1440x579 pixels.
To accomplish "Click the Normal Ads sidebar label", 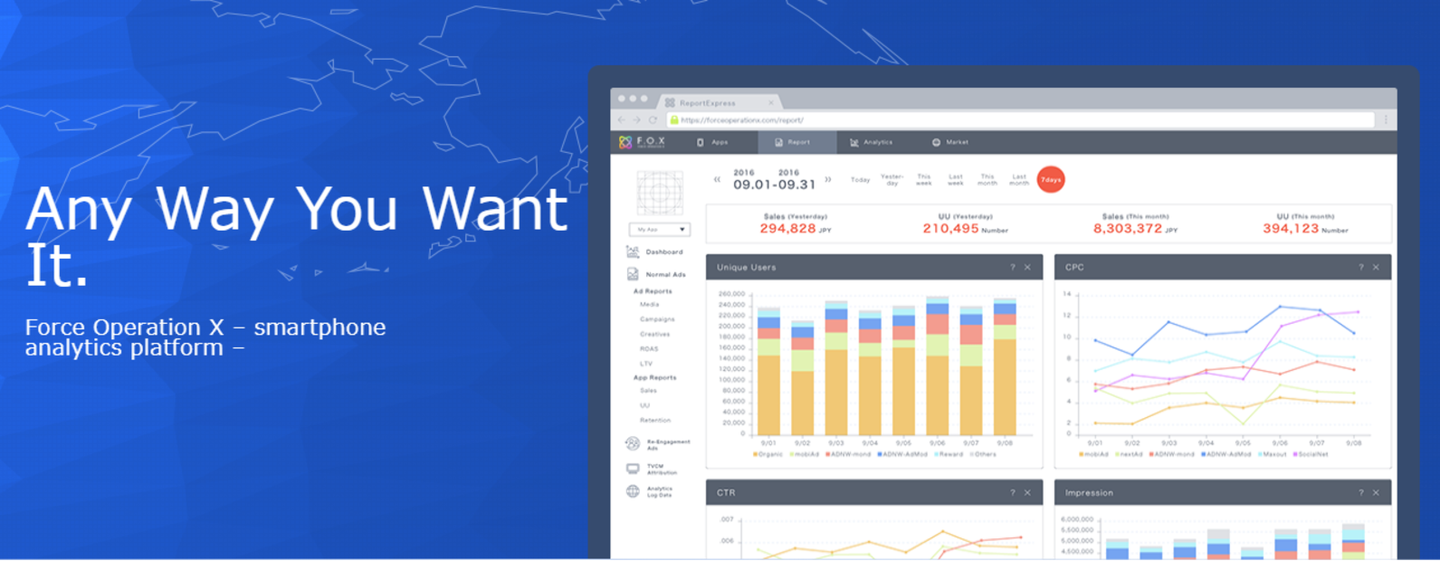I will 665,274.
